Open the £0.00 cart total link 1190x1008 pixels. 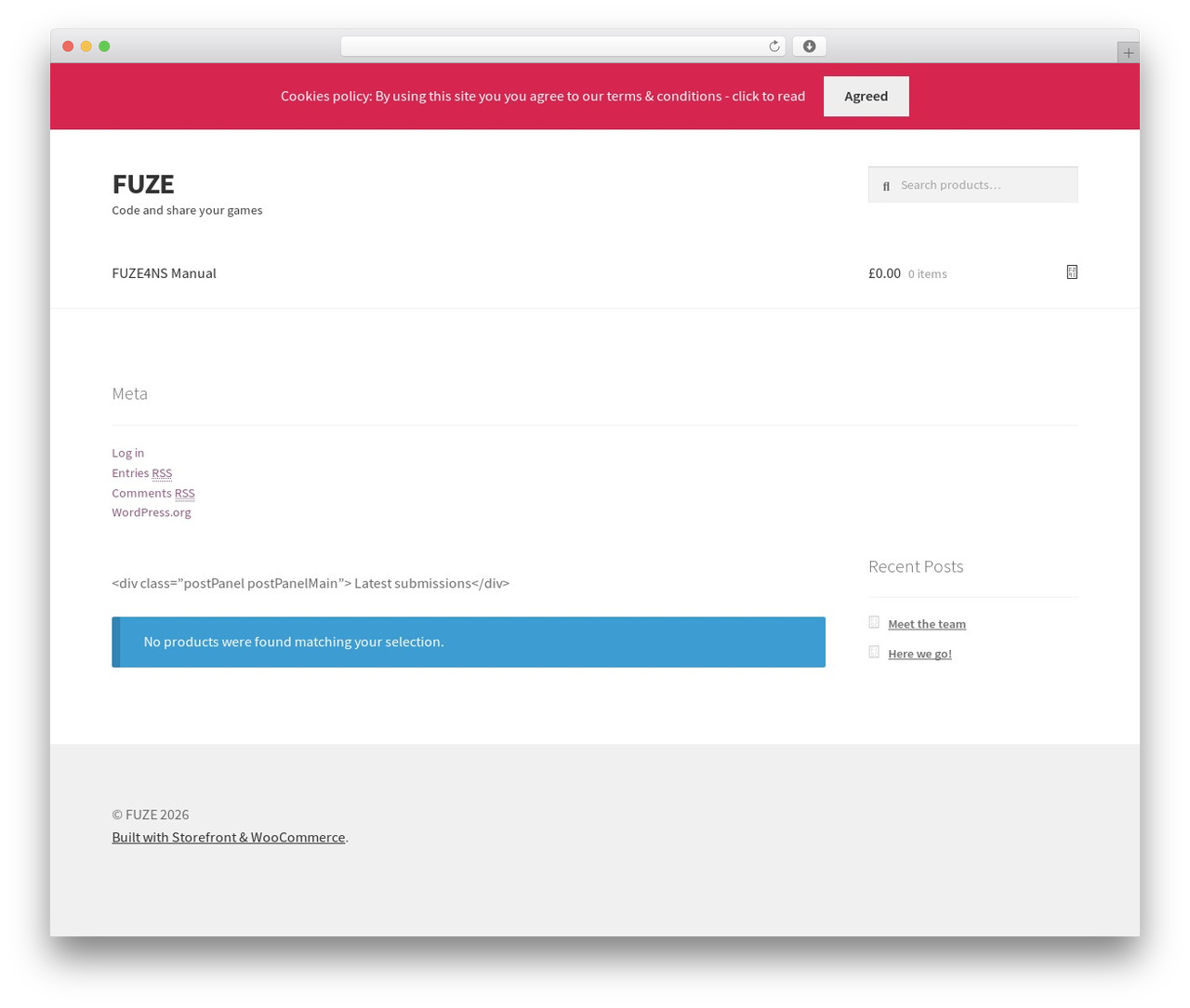click(884, 272)
